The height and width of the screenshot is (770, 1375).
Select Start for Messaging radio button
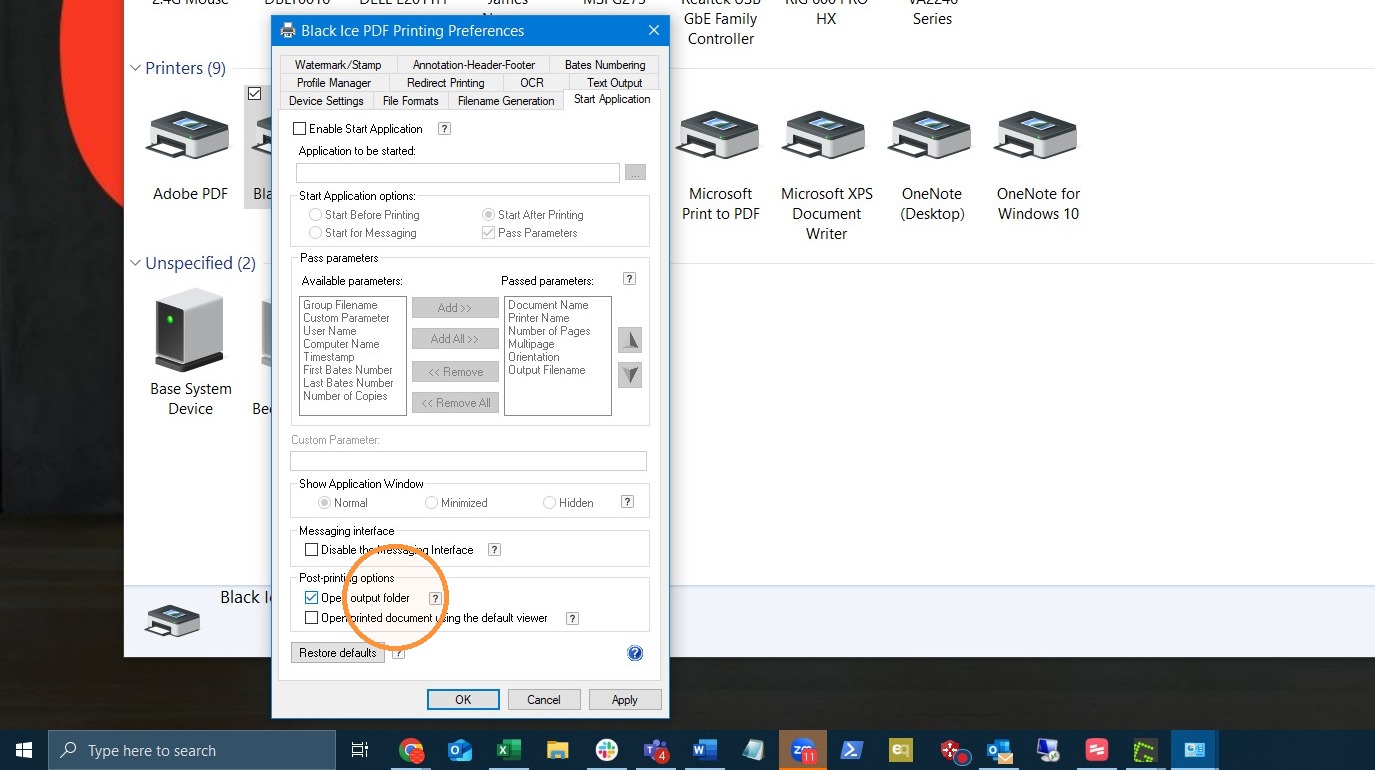[x=316, y=233]
